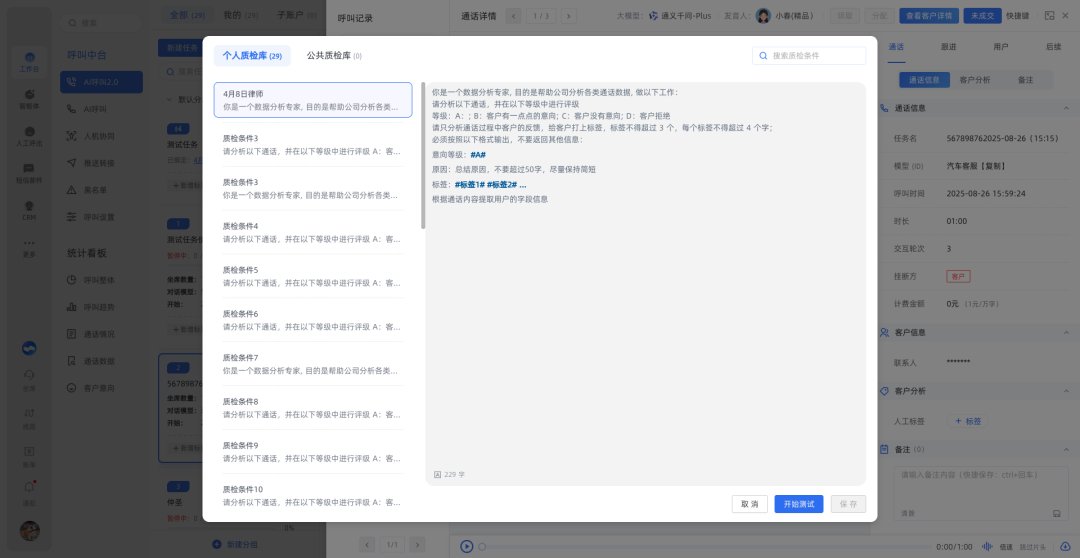Choose 质检条件7 from the list
Screen dimensions: 1080x558
312,364
